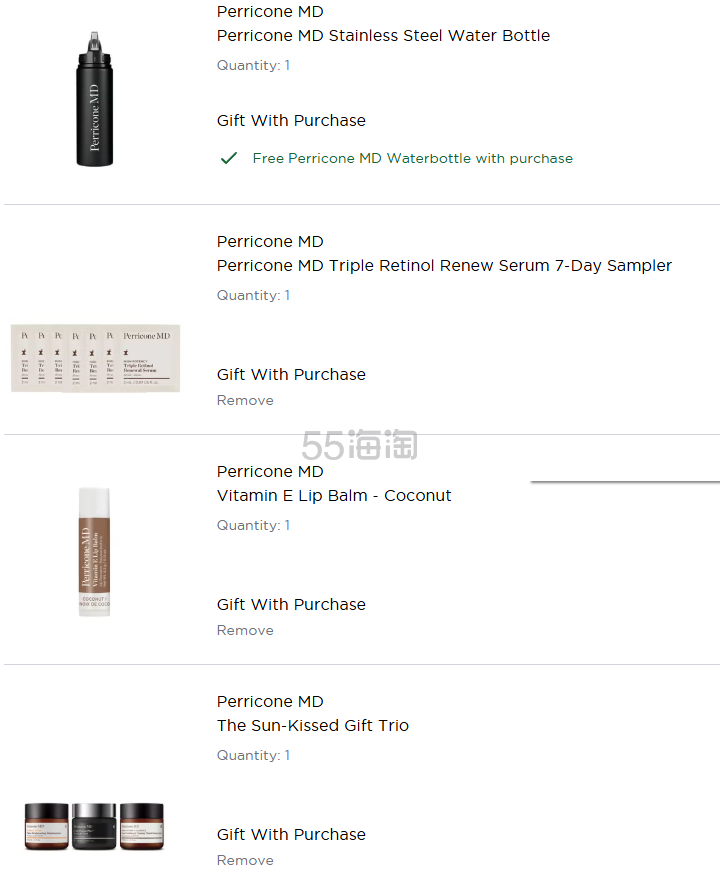This screenshot has width=720, height=889.
Task: Open the Stainless Steel Water Bottle product image
Action: pyautogui.click(x=95, y=98)
